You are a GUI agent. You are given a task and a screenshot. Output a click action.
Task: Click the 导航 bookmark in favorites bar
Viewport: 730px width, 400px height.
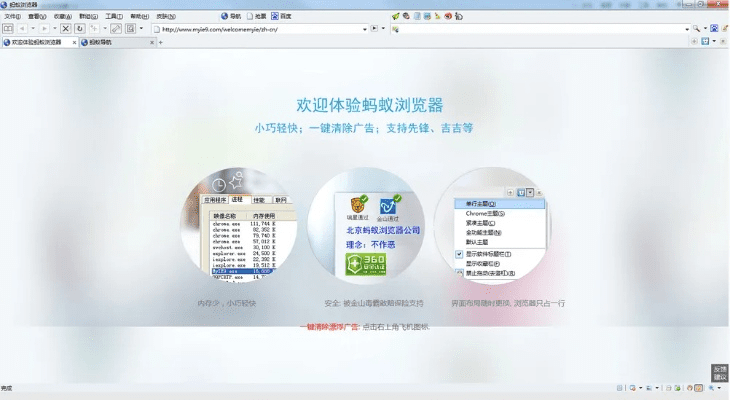point(231,16)
